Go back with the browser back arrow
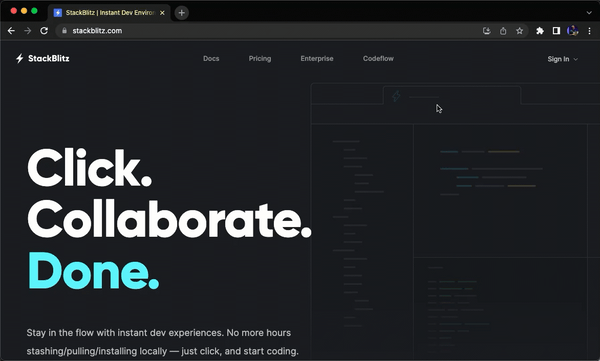The width and height of the screenshot is (600, 361). click(x=11, y=31)
